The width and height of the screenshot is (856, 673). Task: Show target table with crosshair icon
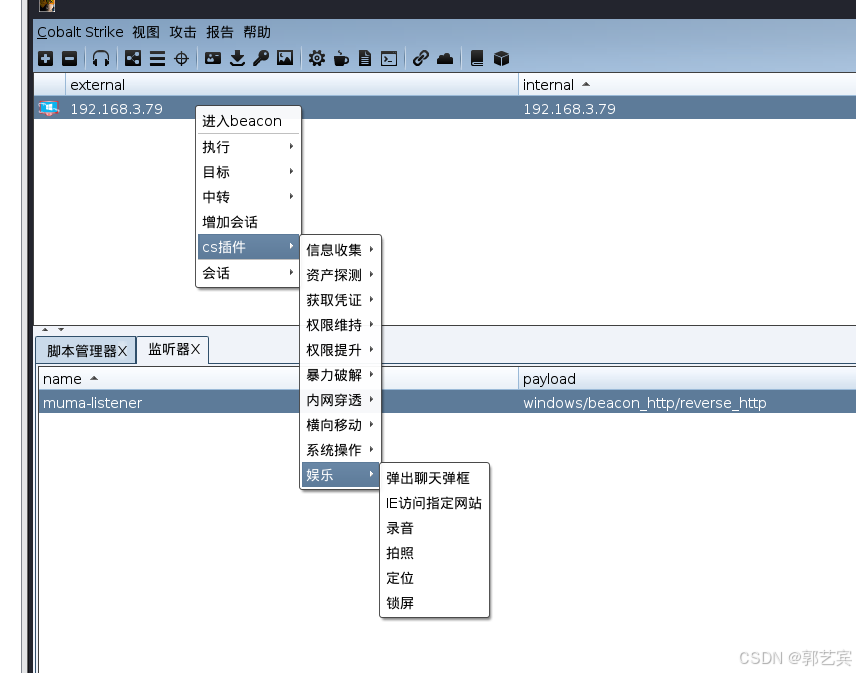coord(181,58)
